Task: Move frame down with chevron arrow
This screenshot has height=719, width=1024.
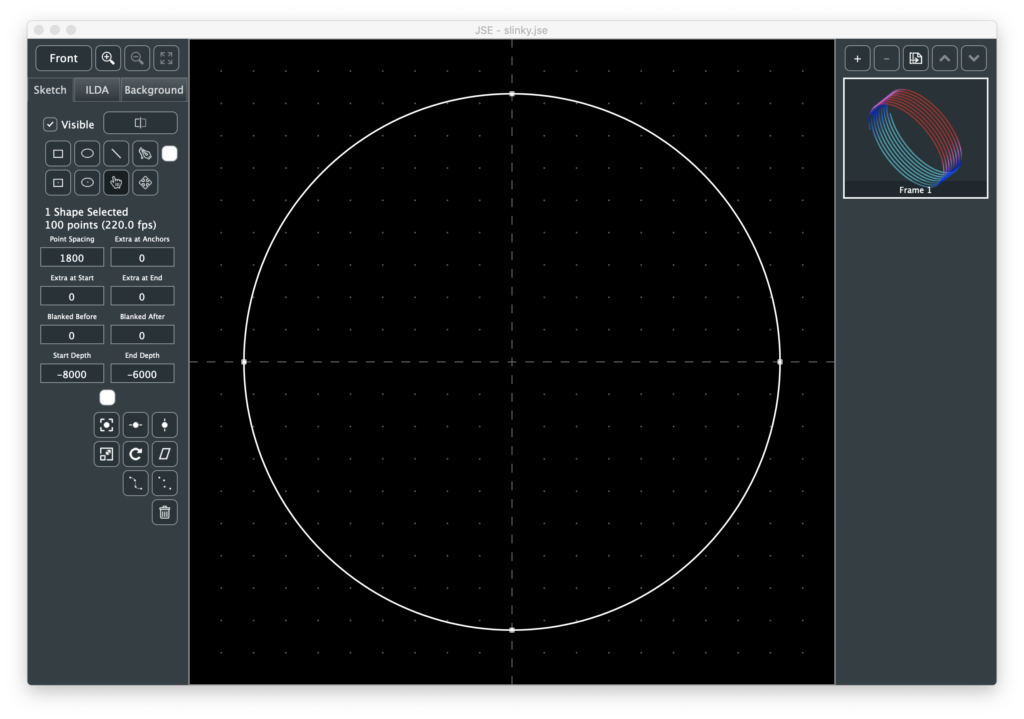Action: (x=974, y=58)
